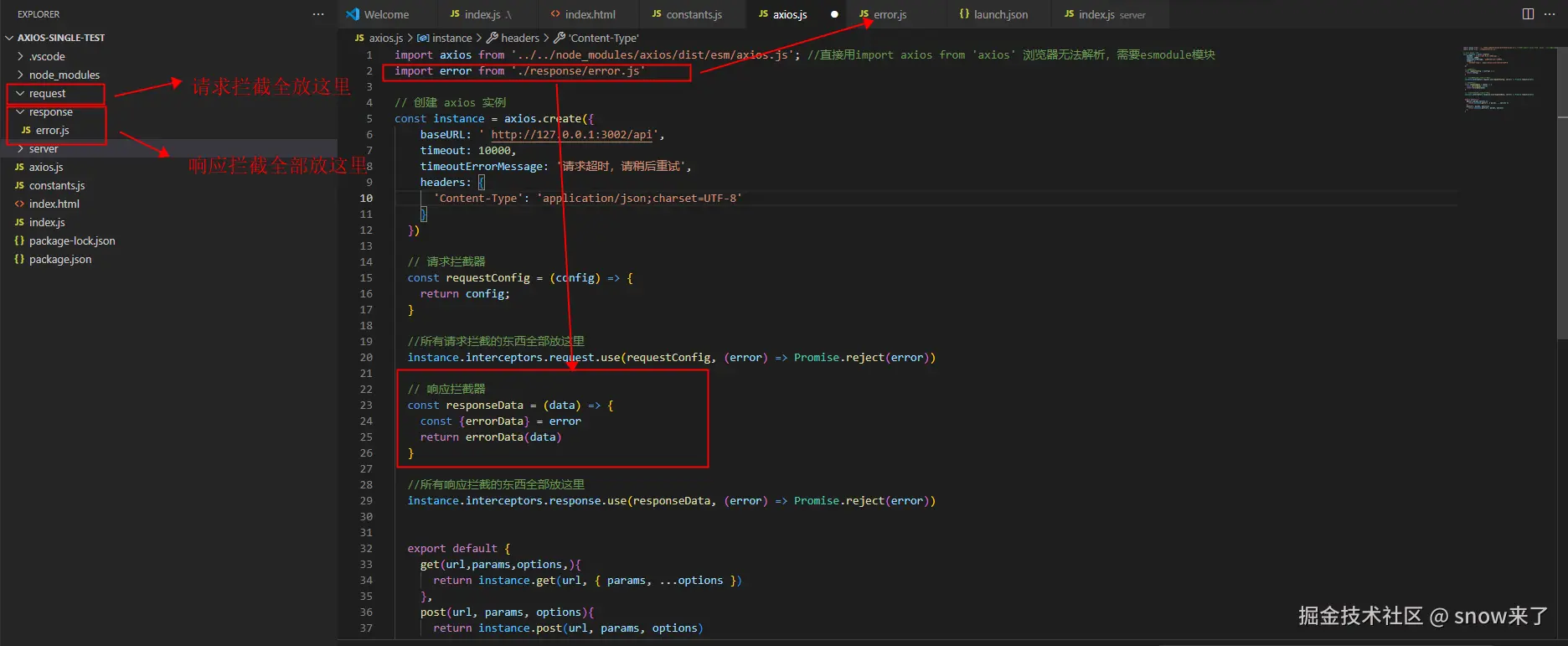Click 'export default {' on line 32
Image resolution: width=1568 pixels, height=646 pixels.
(459, 549)
